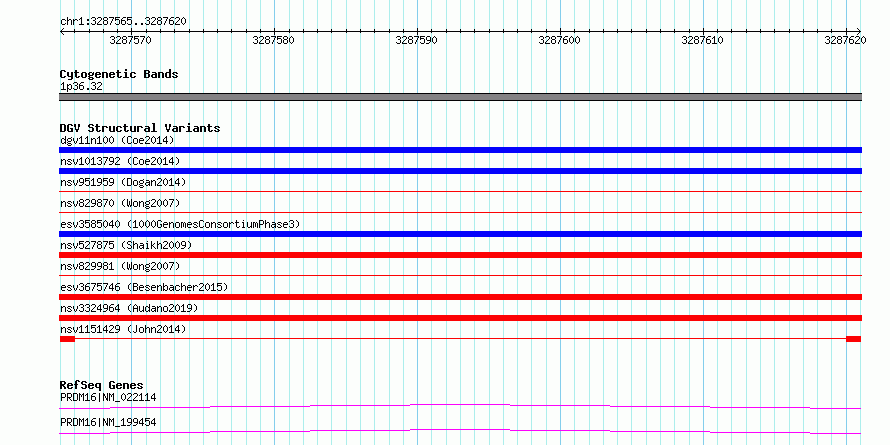Select the RefSeq Genes track title
Screen dimensions: 890x445
click(x=101, y=385)
